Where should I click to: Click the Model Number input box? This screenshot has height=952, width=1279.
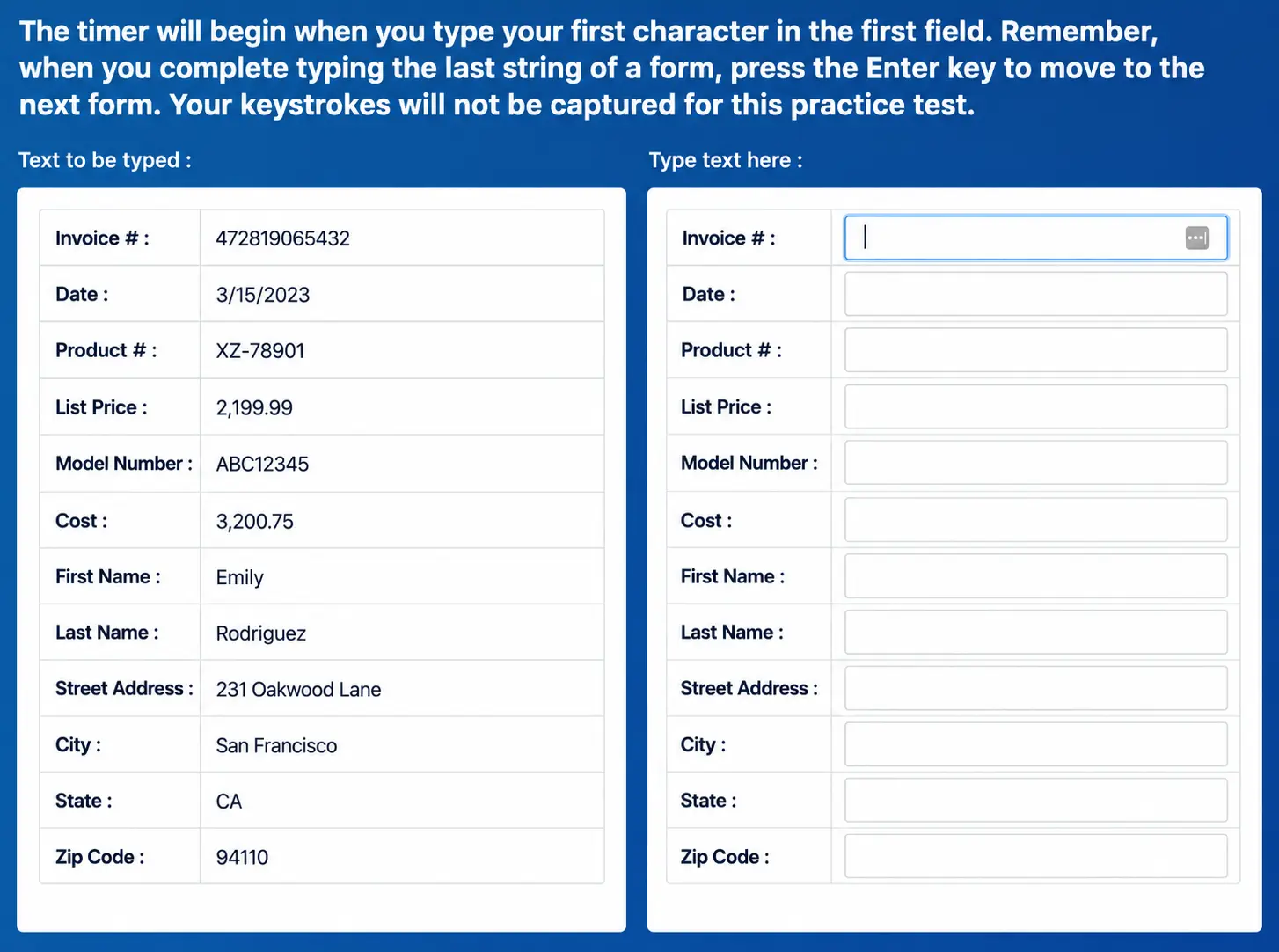1035,463
